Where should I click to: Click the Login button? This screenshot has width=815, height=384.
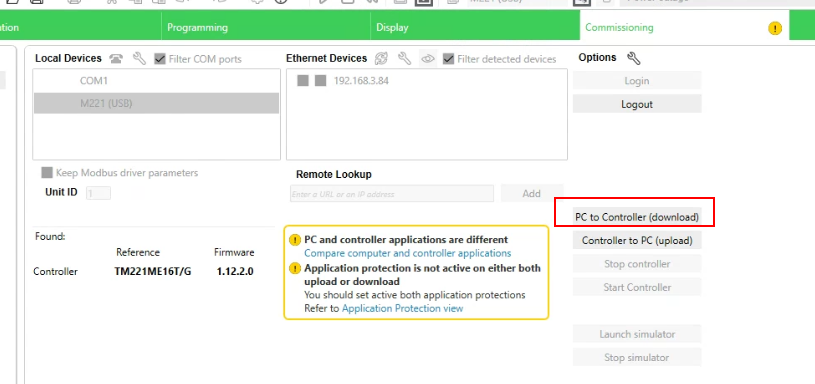[637, 81]
